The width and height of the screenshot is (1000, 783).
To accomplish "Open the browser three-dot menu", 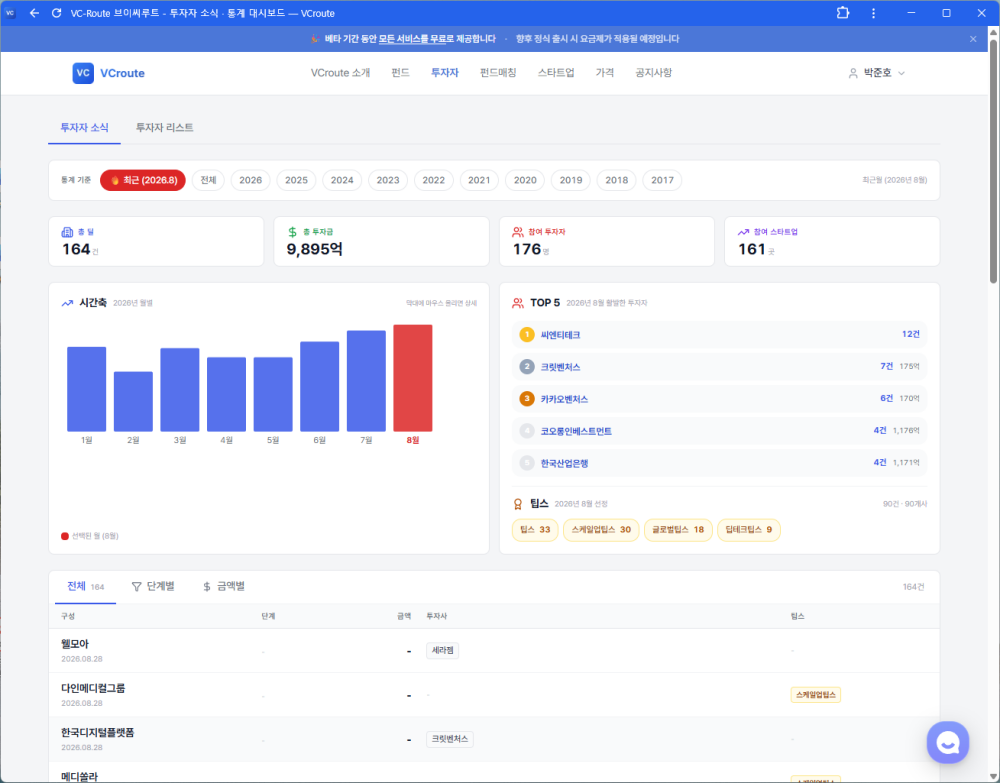I will pos(873,13).
